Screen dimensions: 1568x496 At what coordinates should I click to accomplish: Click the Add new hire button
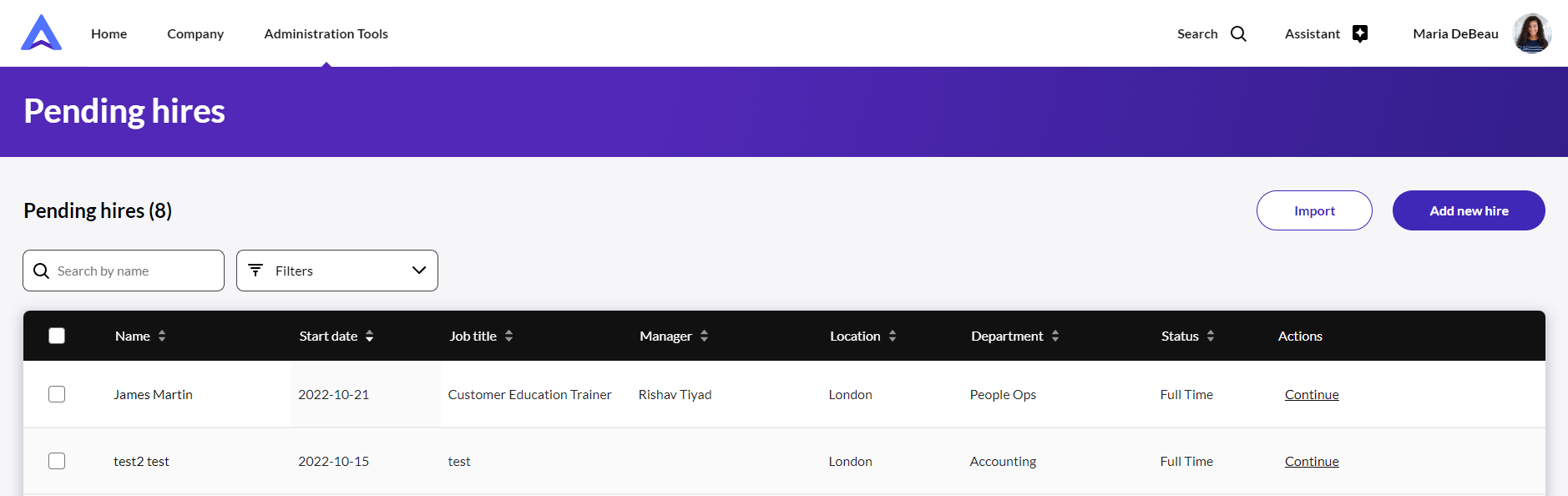coord(1468,210)
